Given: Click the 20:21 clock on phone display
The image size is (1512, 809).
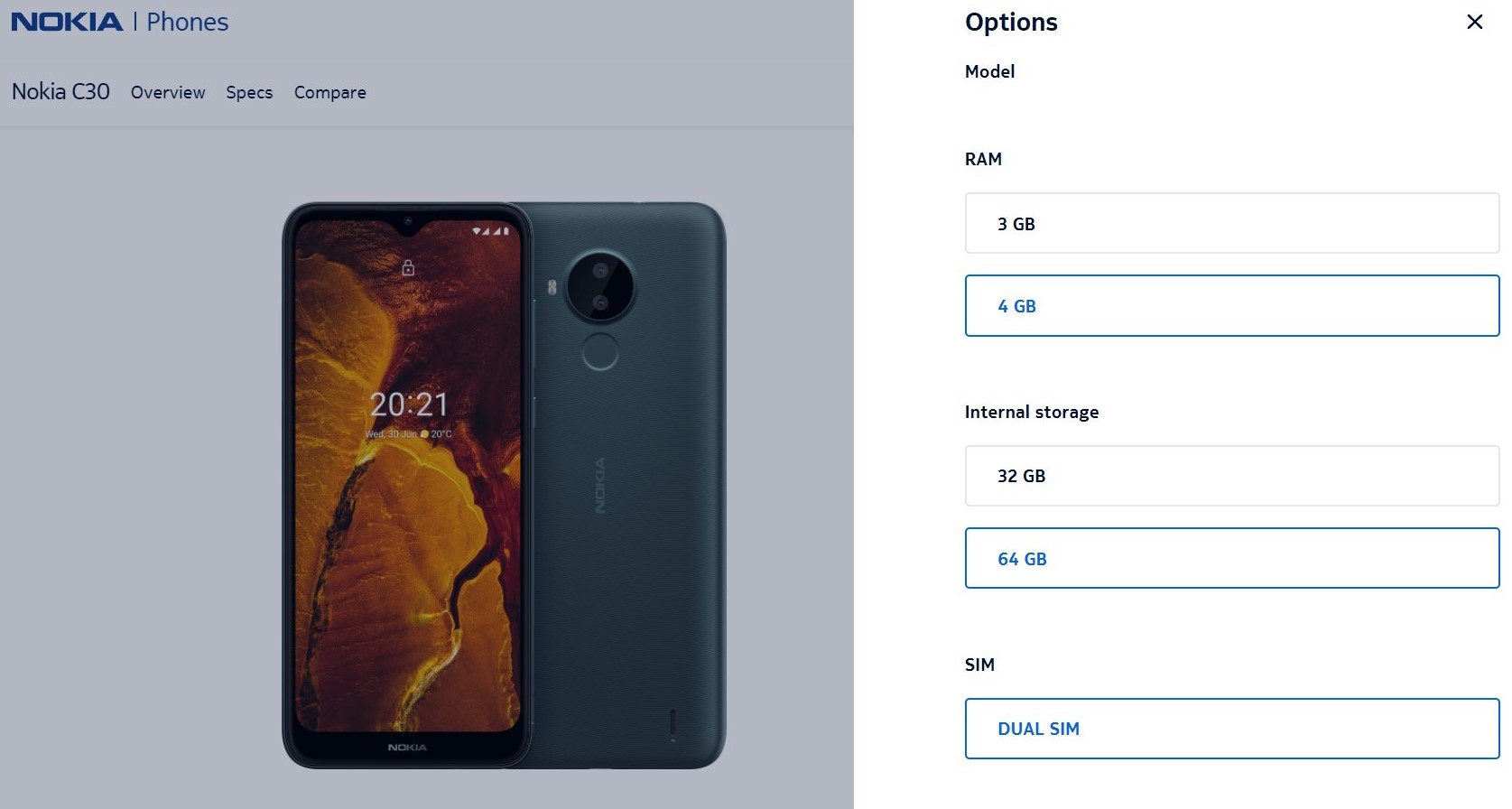Looking at the screenshot, I should (x=409, y=404).
